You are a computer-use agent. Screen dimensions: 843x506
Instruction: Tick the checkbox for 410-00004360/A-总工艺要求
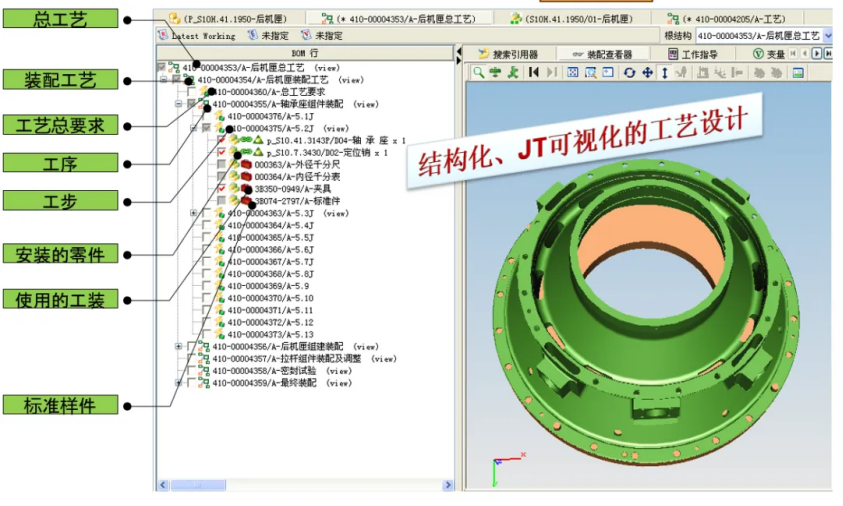click(192, 92)
